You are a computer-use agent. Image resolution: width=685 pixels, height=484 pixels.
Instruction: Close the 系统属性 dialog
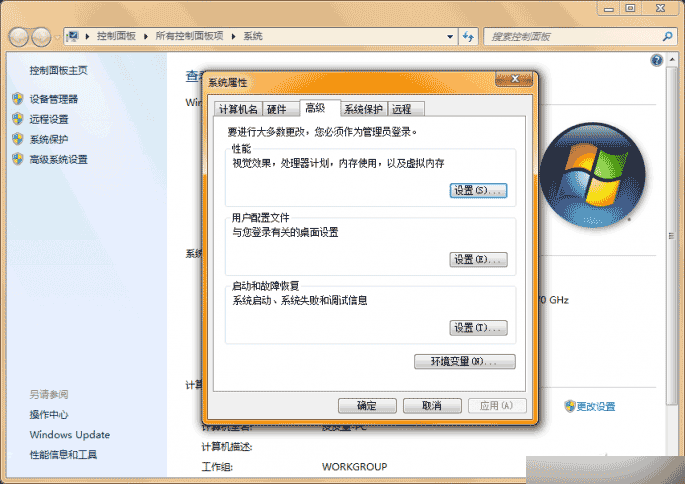click(515, 79)
